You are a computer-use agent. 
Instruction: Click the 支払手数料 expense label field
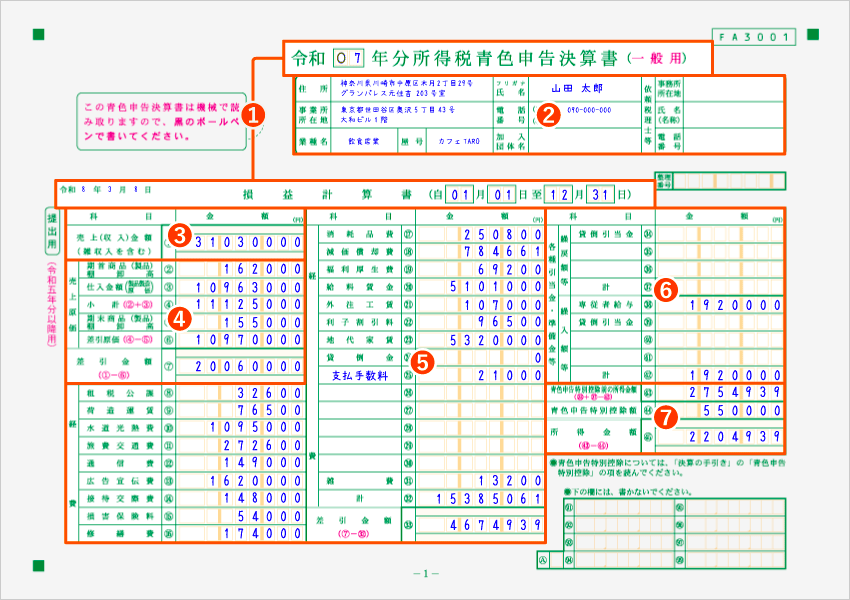[357, 375]
